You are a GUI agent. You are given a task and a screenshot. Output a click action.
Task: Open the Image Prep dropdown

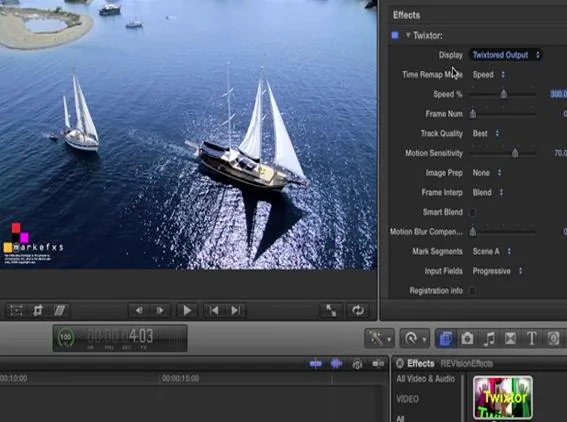(x=487, y=173)
